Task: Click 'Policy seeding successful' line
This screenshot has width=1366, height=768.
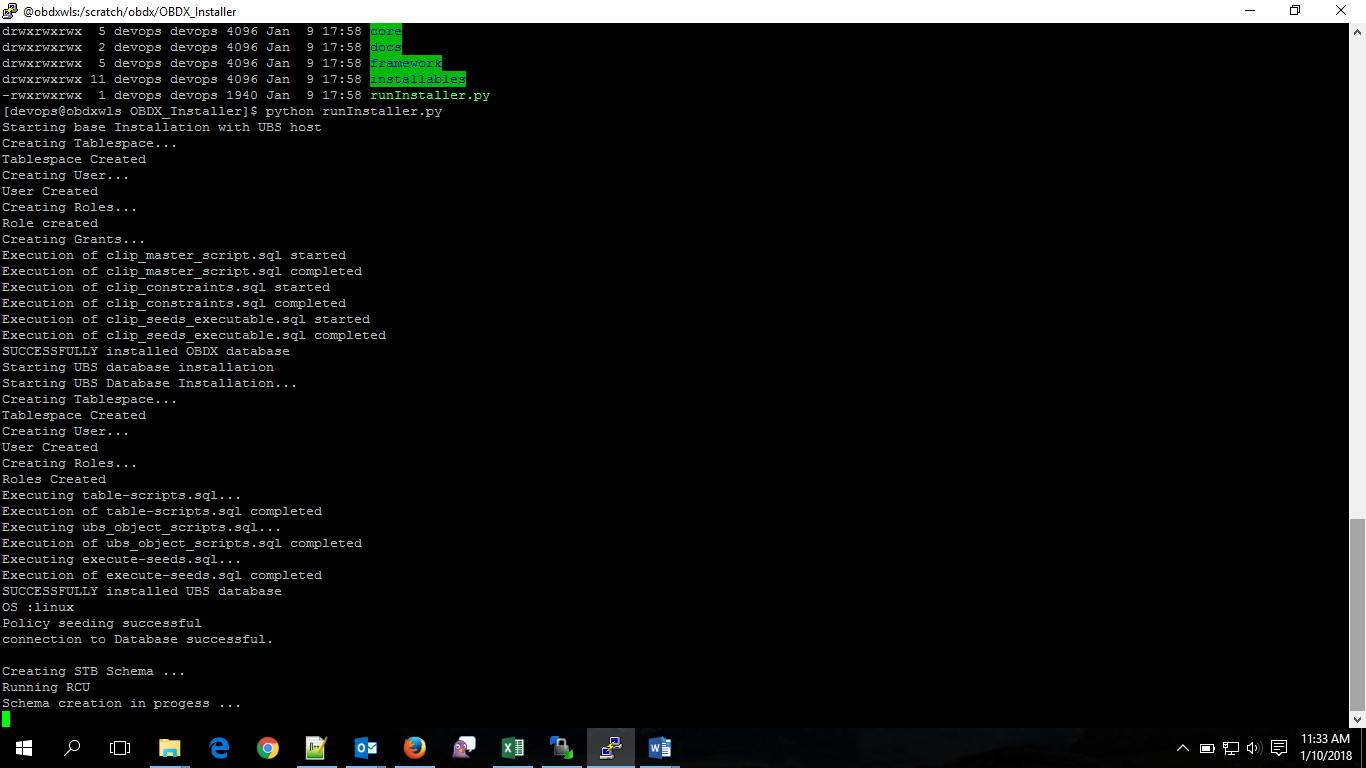Action: 102,623
